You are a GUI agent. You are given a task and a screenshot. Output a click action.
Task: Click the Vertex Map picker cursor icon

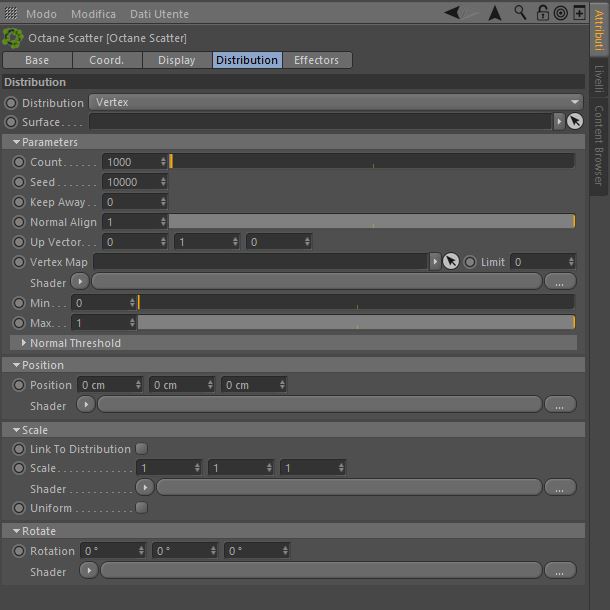click(450, 261)
